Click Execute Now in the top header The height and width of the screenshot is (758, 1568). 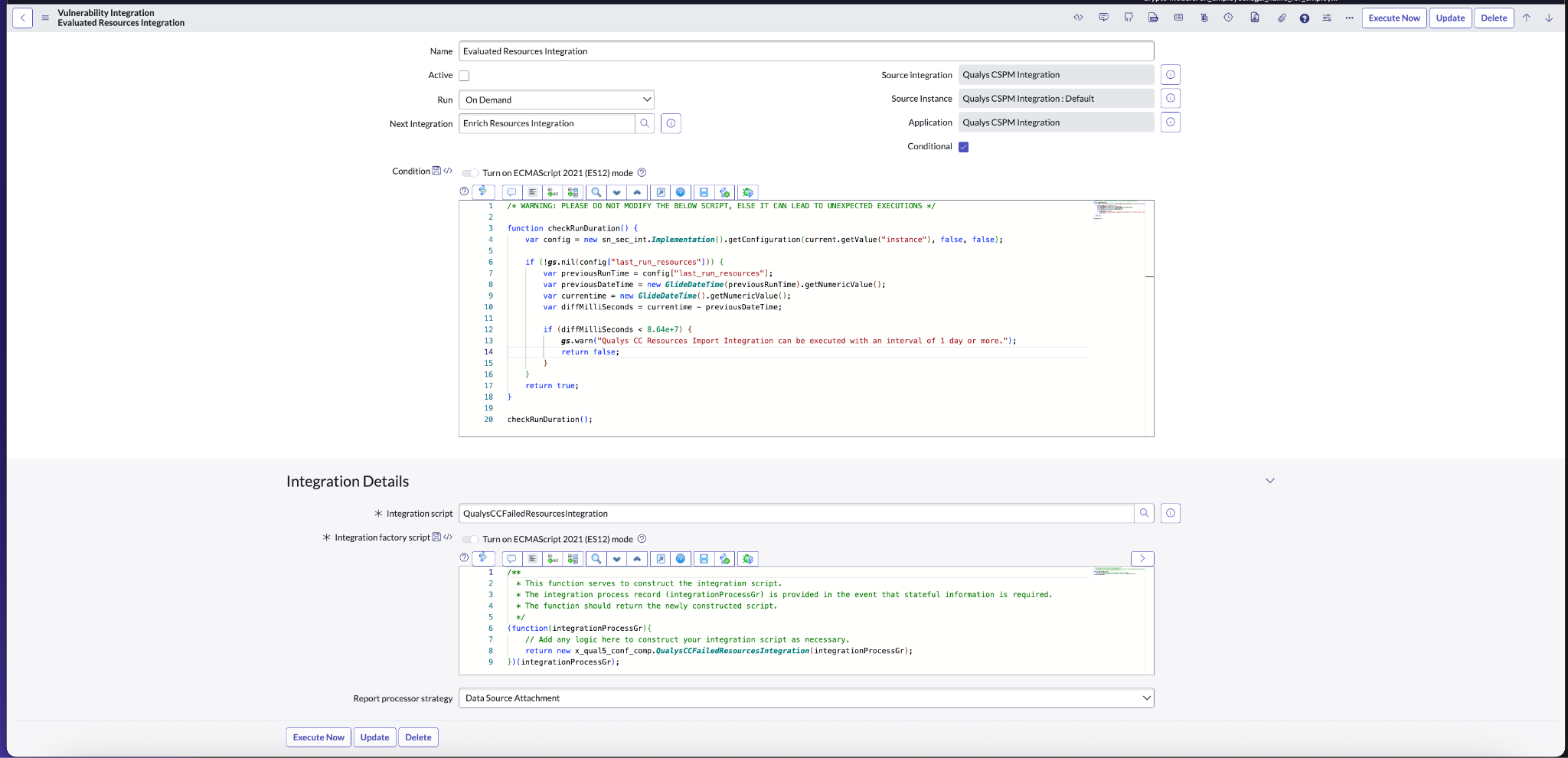click(x=1394, y=18)
